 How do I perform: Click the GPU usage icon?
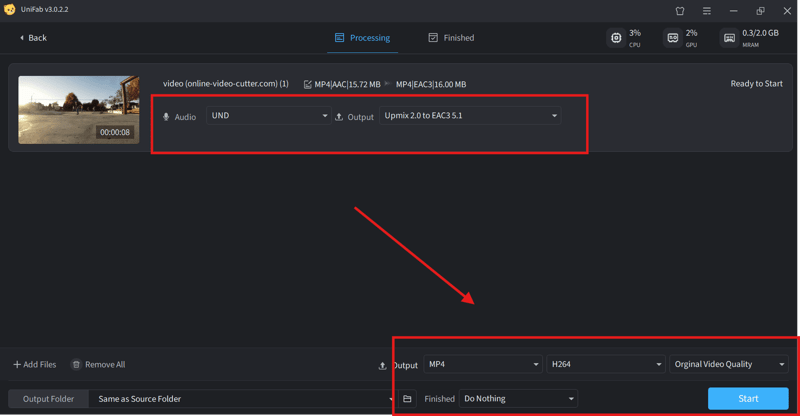pos(673,38)
